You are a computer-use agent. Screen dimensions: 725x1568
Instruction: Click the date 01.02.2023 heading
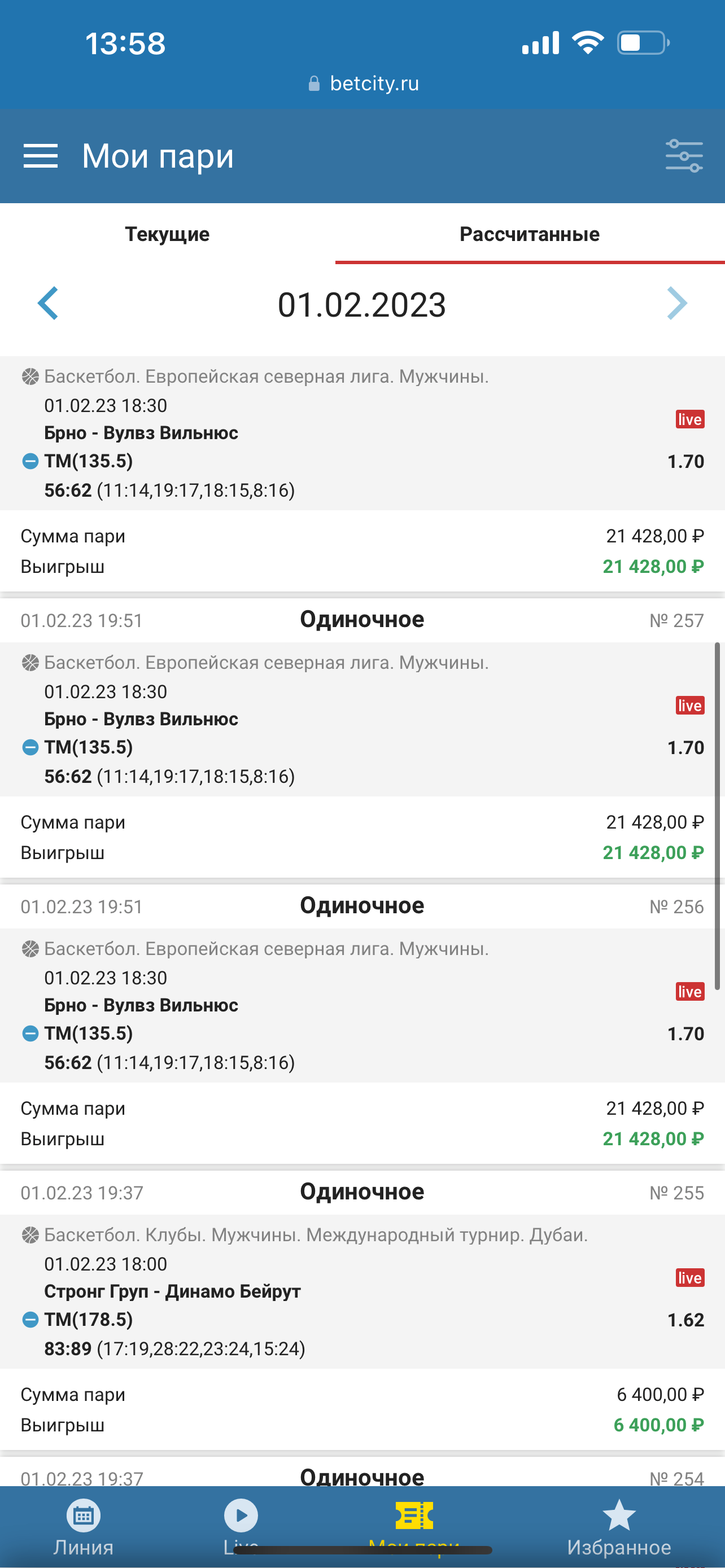click(362, 305)
